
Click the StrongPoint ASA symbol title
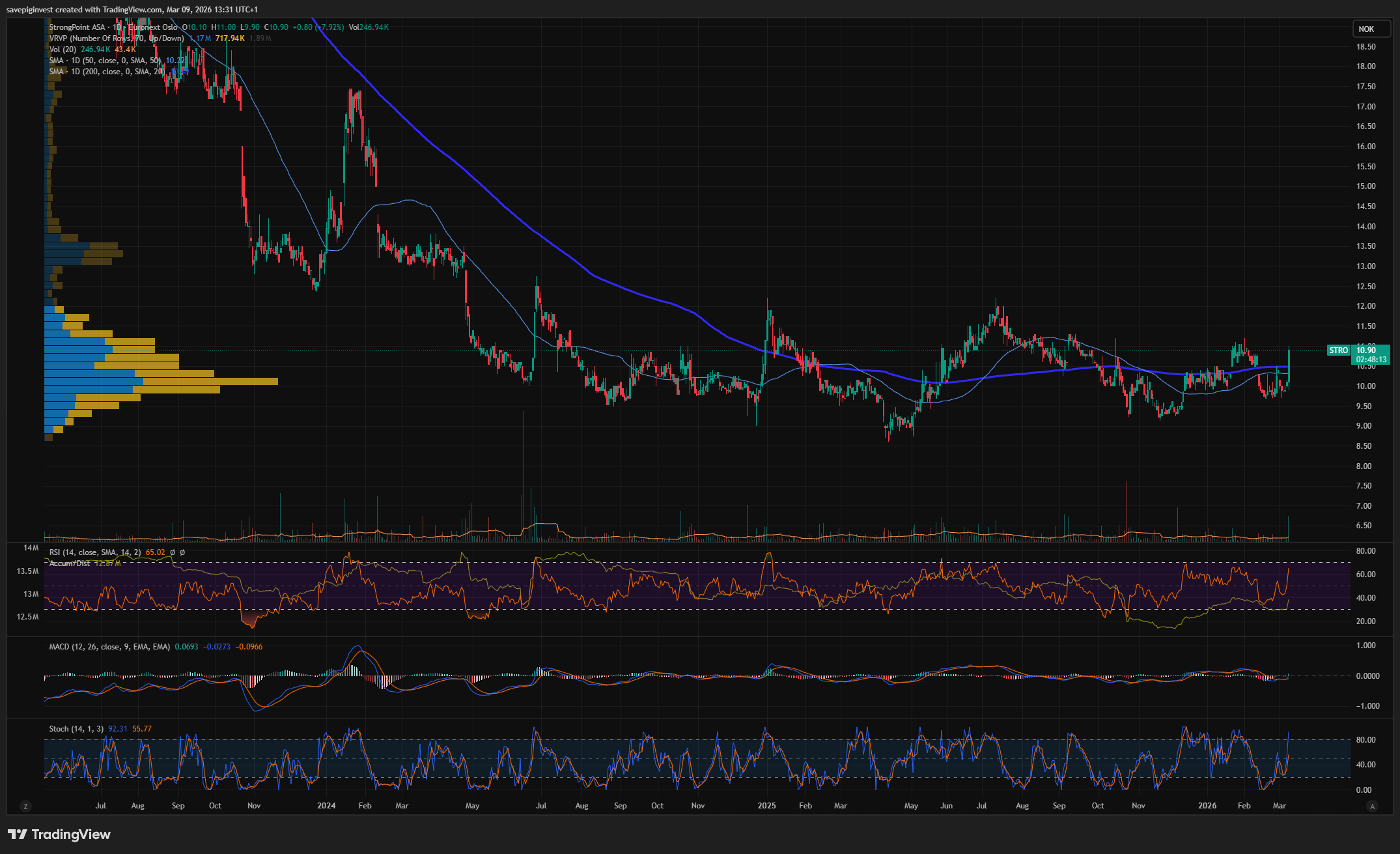tap(77, 27)
